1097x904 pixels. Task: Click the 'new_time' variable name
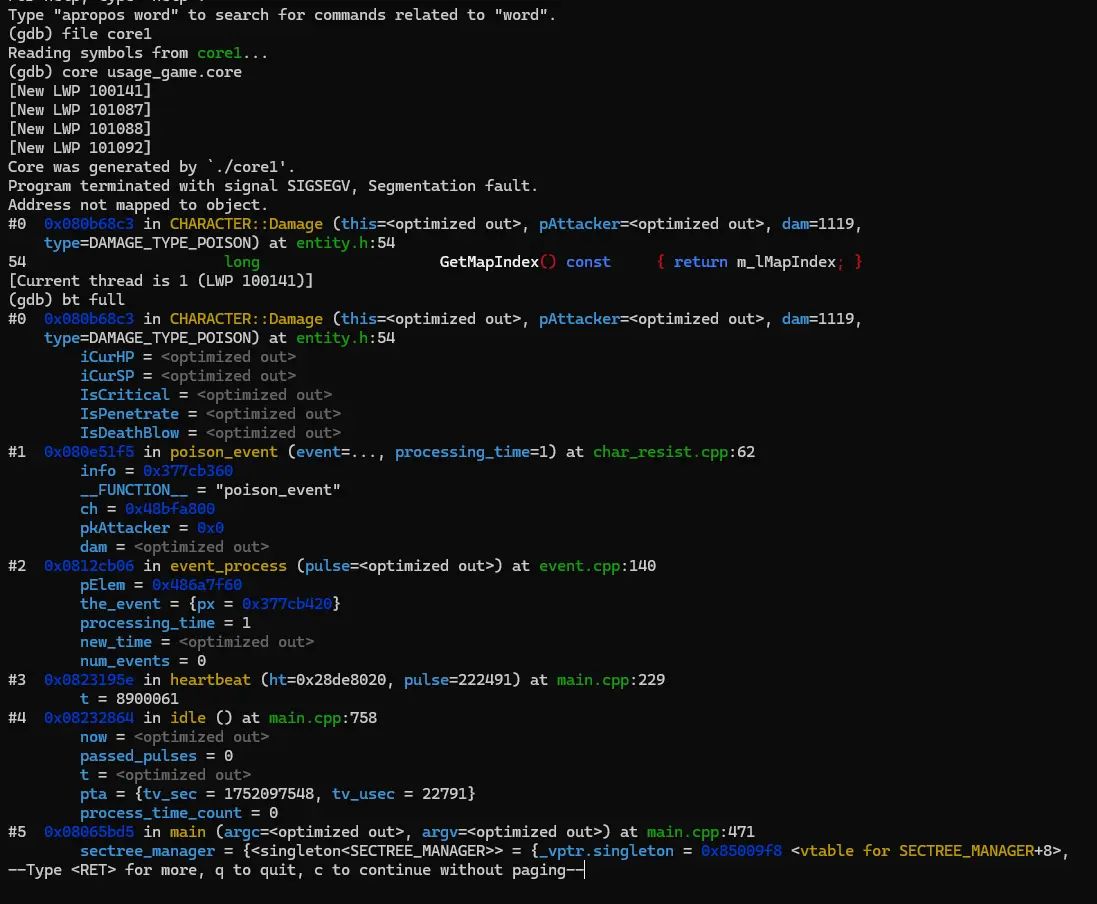(x=115, y=642)
